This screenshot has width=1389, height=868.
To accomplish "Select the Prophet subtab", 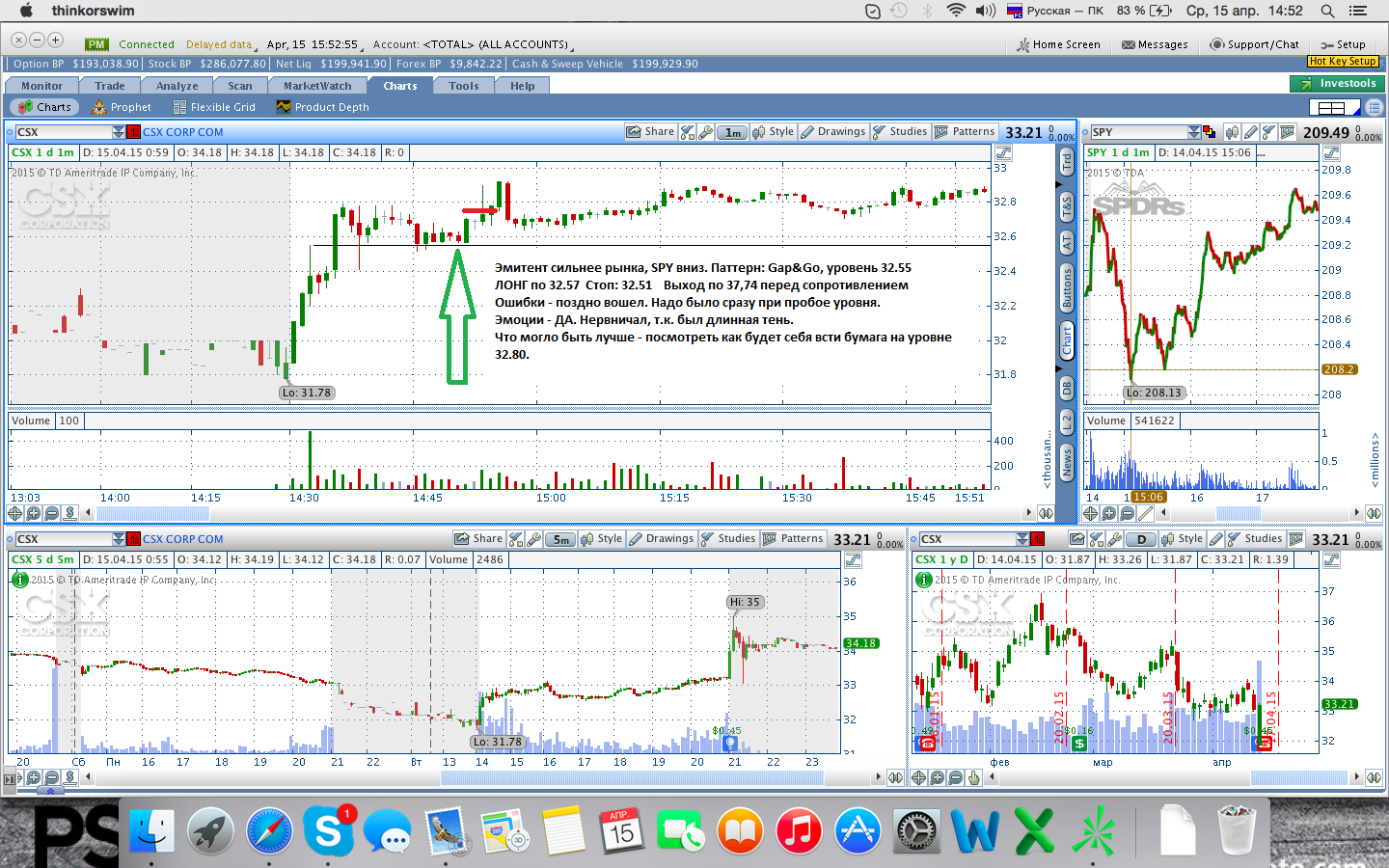I will click(x=122, y=107).
